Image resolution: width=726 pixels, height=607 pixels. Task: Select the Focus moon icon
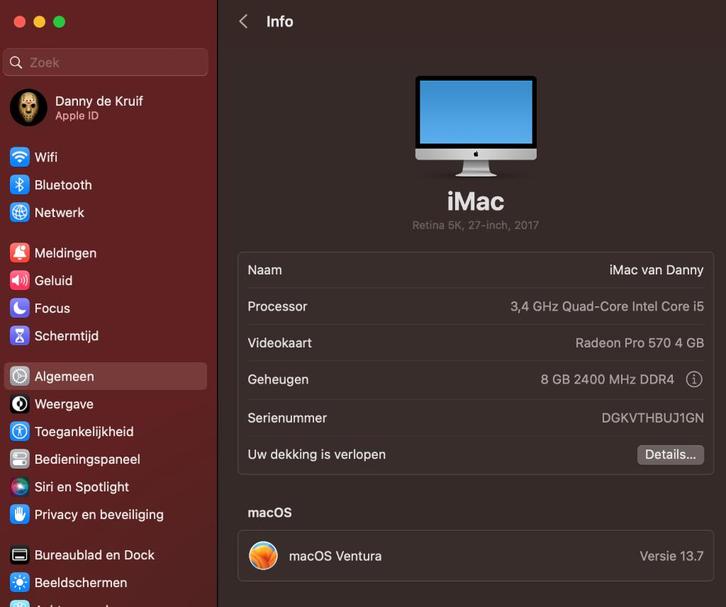(x=19, y=308)
